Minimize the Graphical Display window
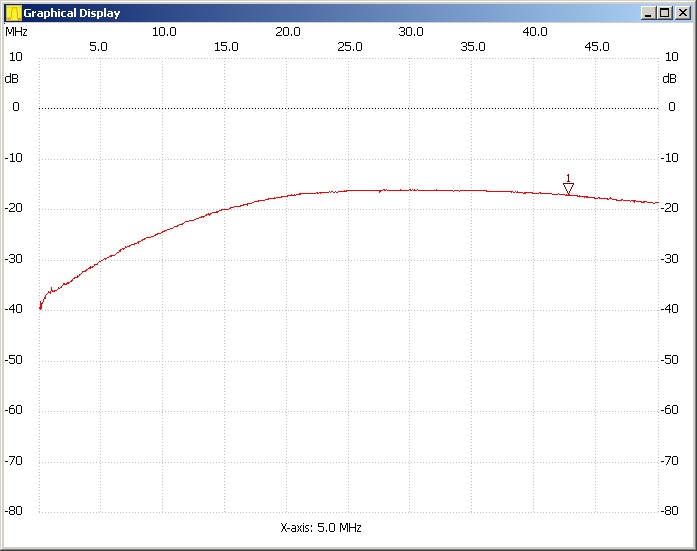The width and height of the screenshot is (697, 551). pos(649,13)
